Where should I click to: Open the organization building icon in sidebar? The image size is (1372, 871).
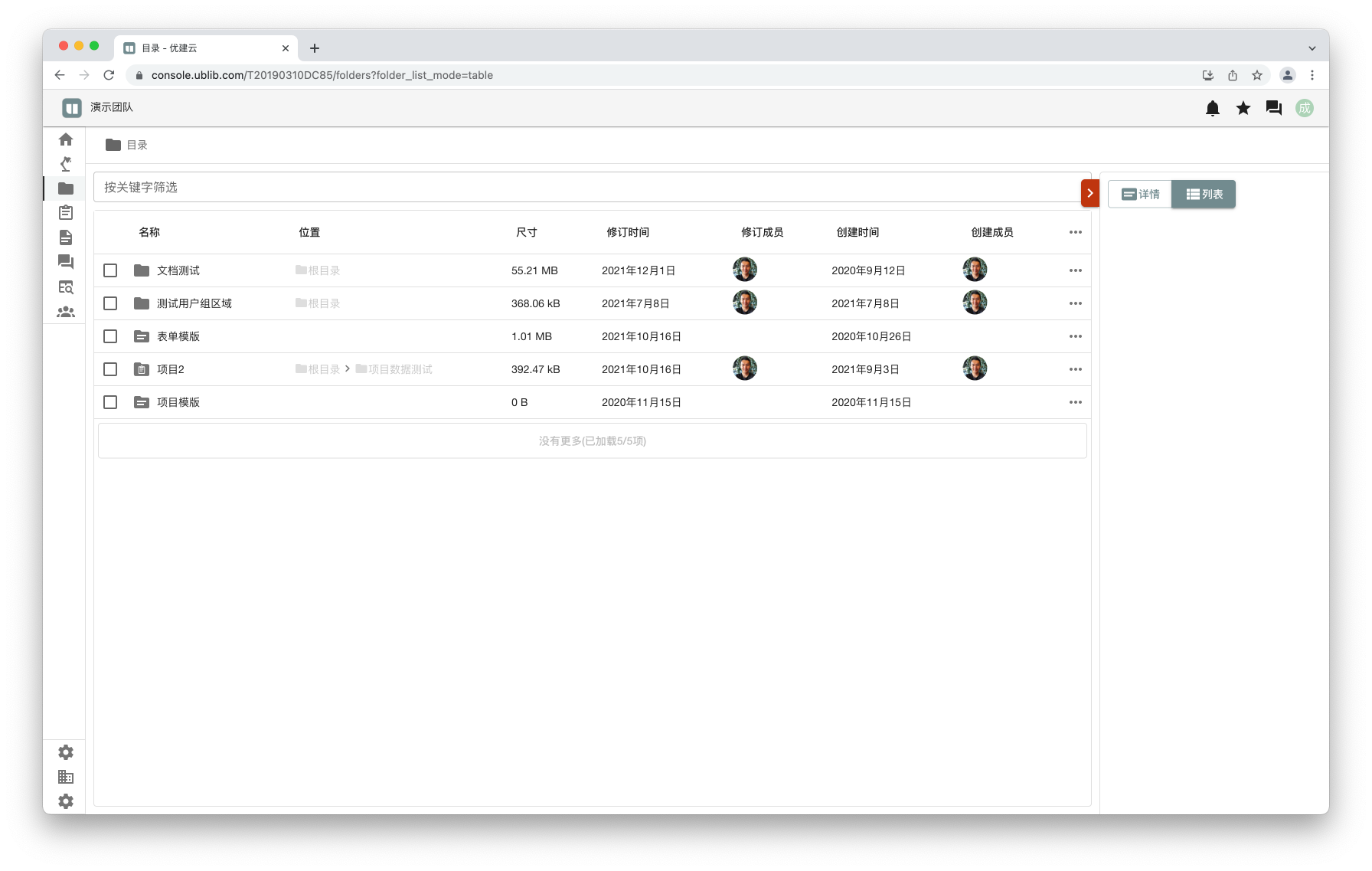click(66, 777)
